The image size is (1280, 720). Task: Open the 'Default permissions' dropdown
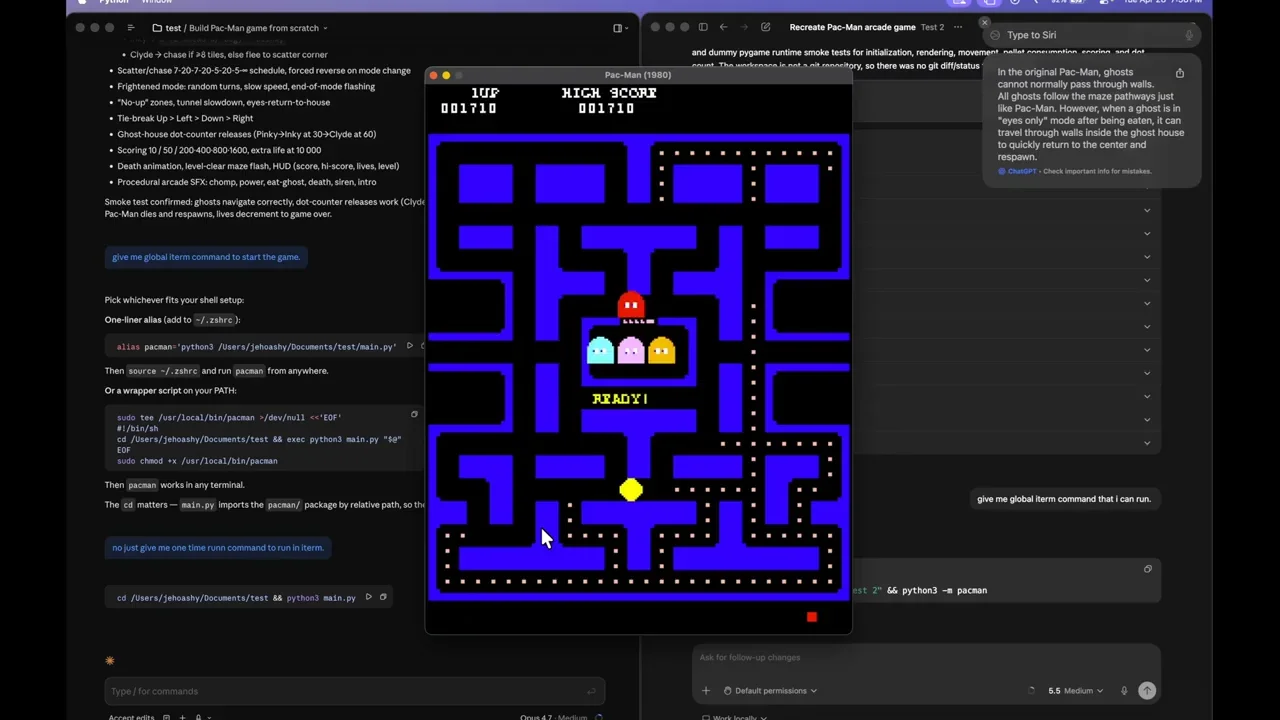tap(770, 690)
